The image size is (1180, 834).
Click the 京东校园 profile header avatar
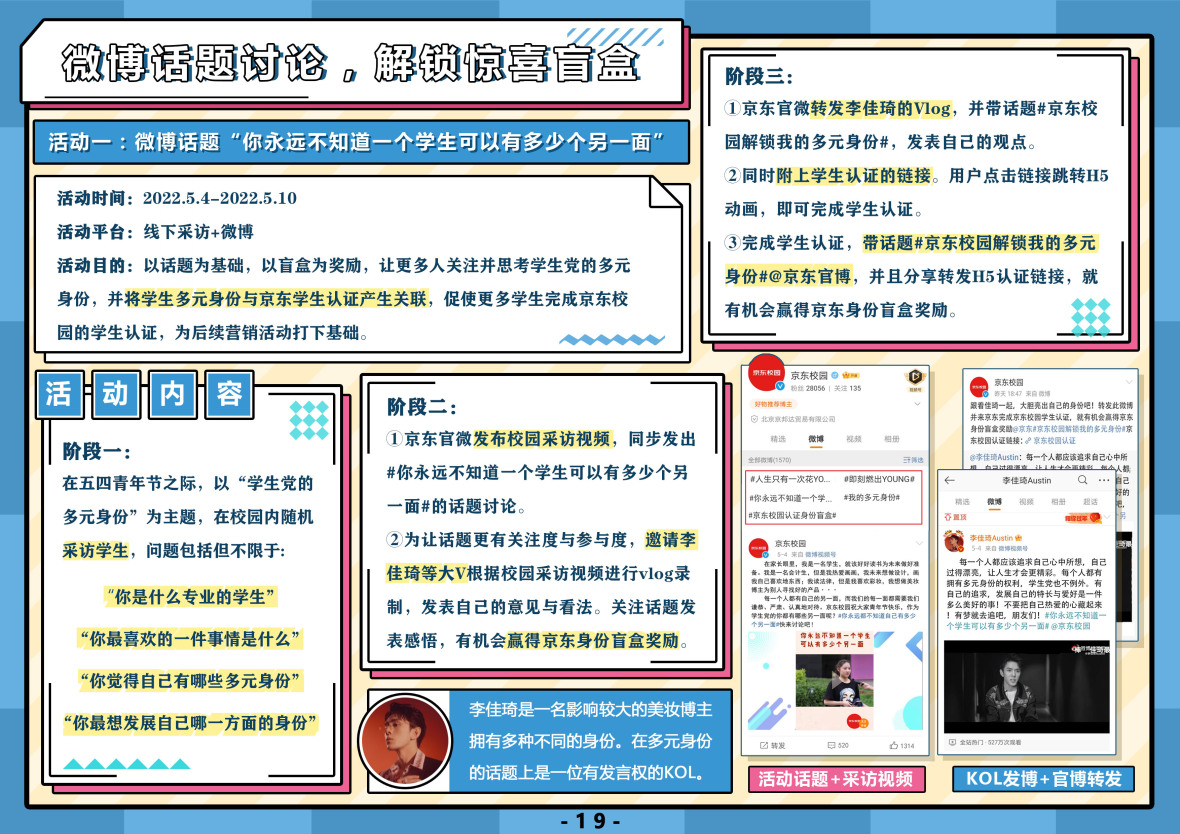(766, 373)
